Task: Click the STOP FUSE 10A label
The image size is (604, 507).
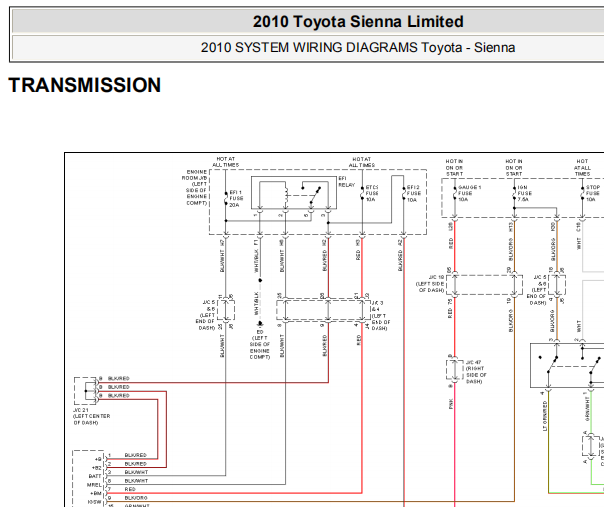Action: (593, 193)
